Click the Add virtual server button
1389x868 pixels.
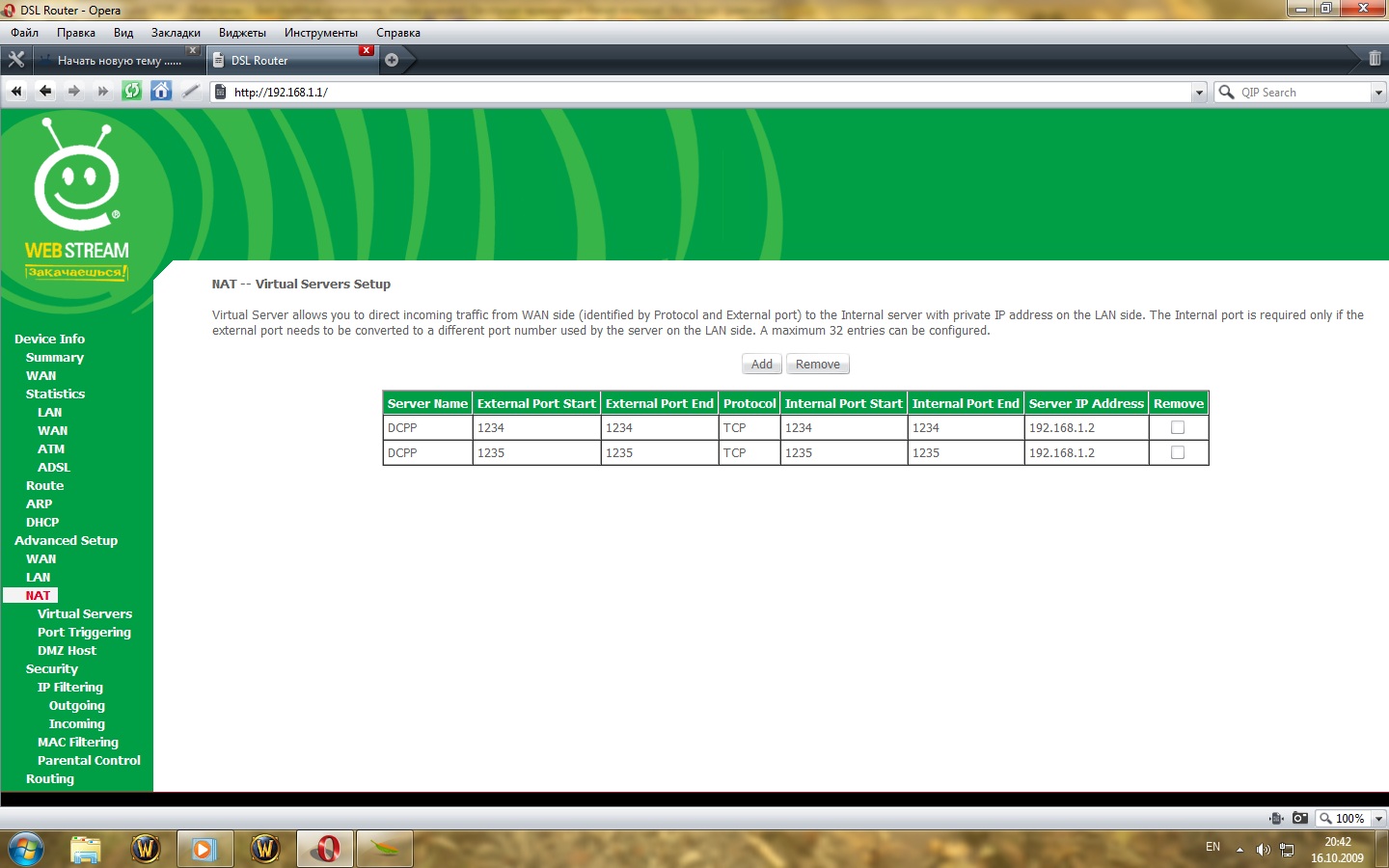coord(761,365)
